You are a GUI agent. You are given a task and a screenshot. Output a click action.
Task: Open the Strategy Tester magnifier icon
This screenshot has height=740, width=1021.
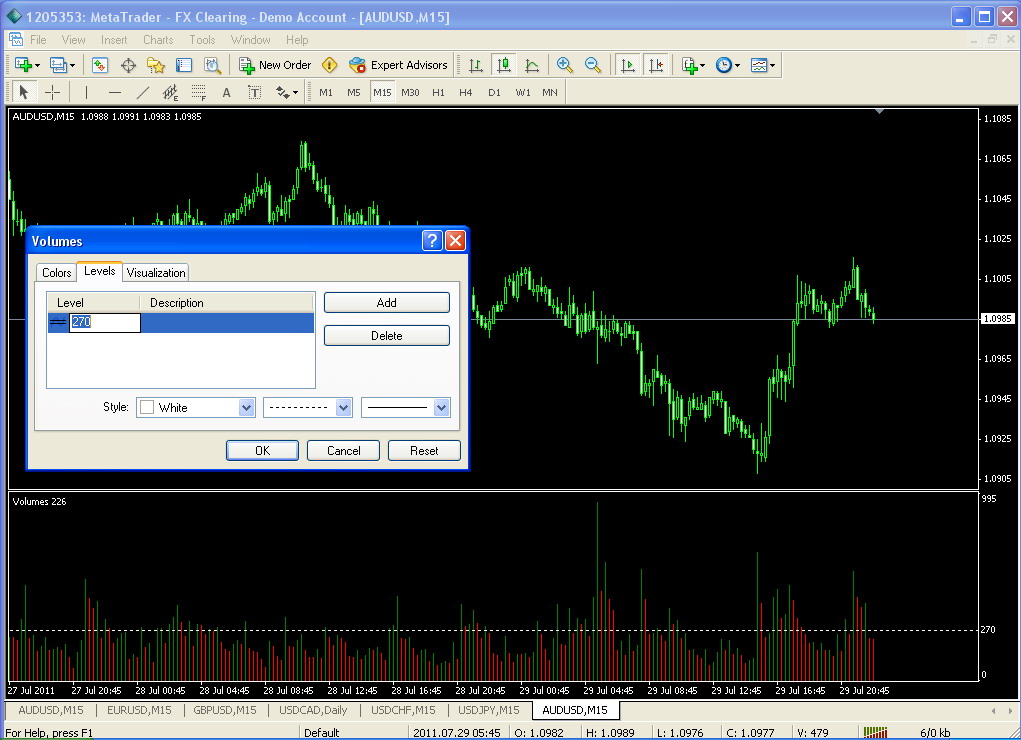pyautogui.click(x=212, y=65)
